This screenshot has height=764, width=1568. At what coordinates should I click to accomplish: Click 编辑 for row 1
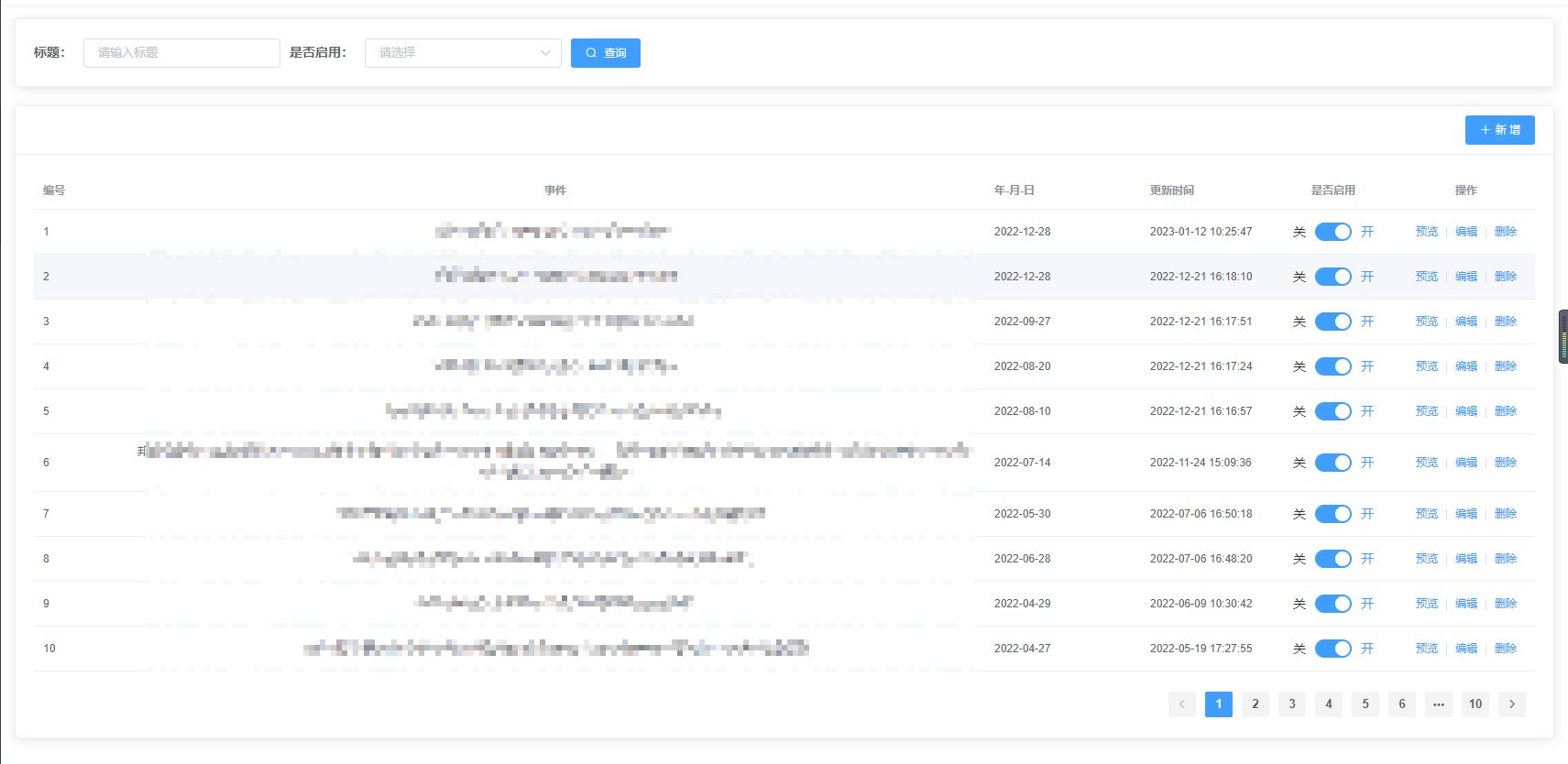pyautogui.click(x=1466, y=232)
